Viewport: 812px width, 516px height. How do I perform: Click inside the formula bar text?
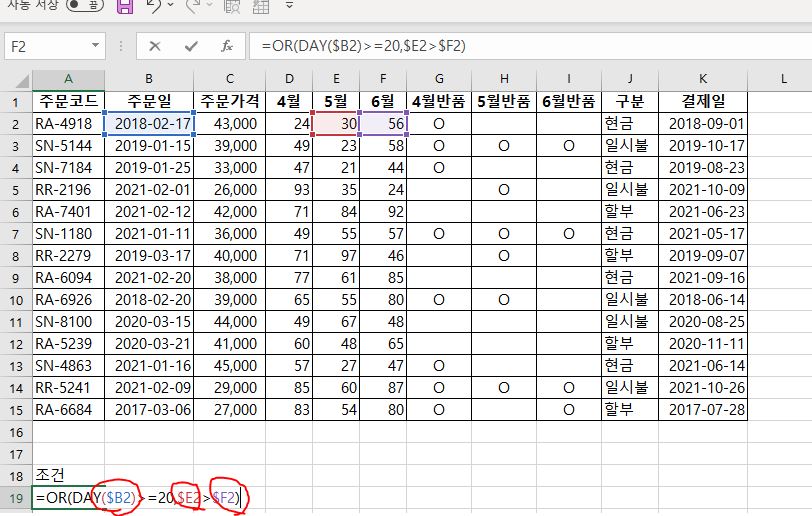(x=500, y=46)
